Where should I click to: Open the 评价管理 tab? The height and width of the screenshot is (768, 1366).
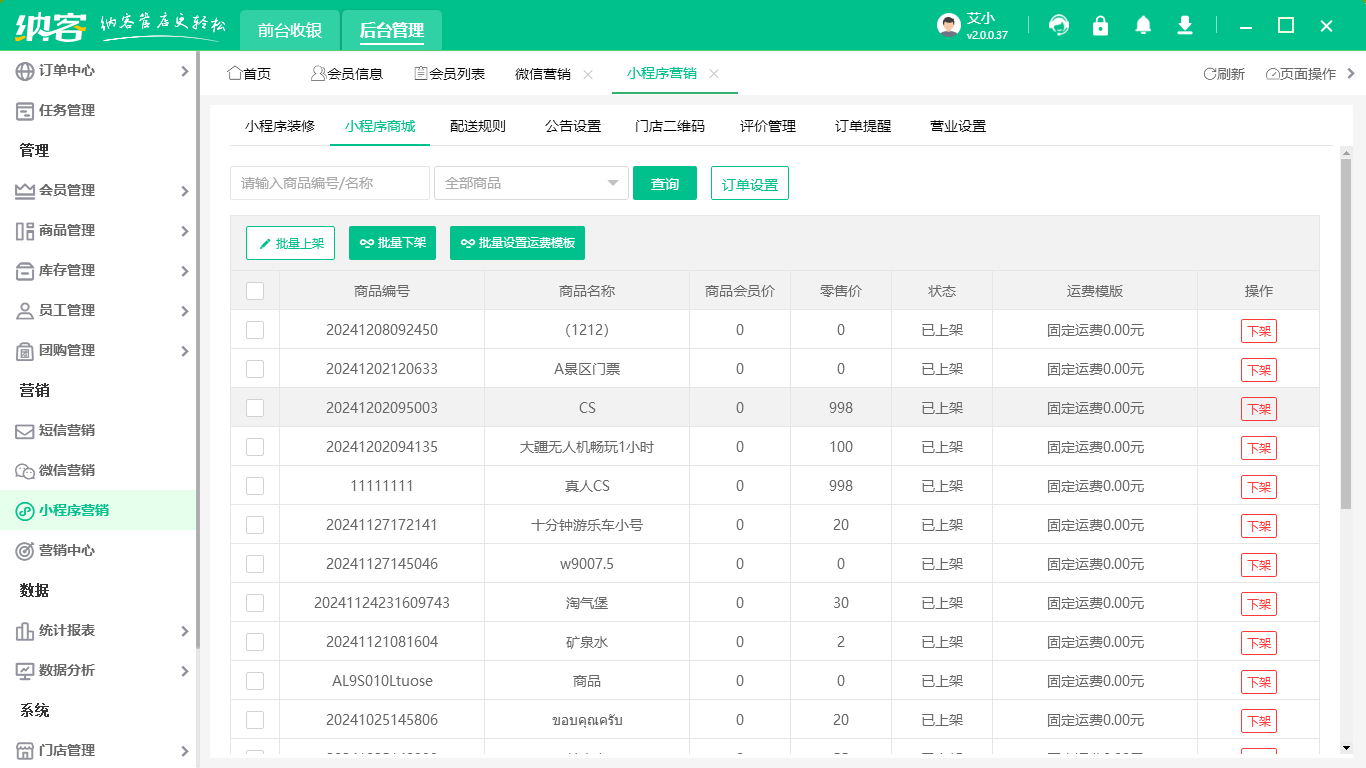click(769, 126)
